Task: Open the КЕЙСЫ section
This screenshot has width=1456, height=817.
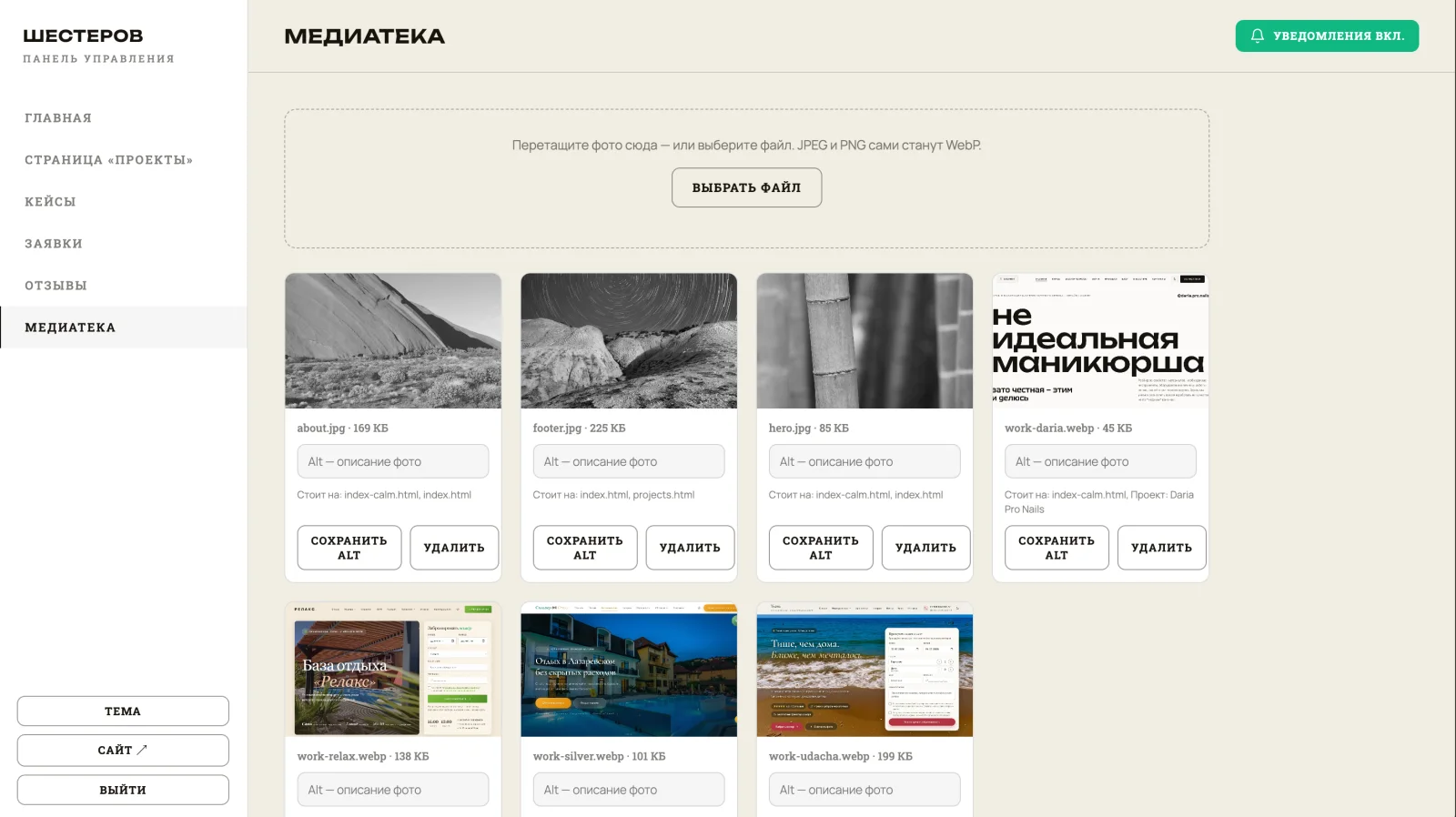Action: pyautogui.click(x=50, y=202)
